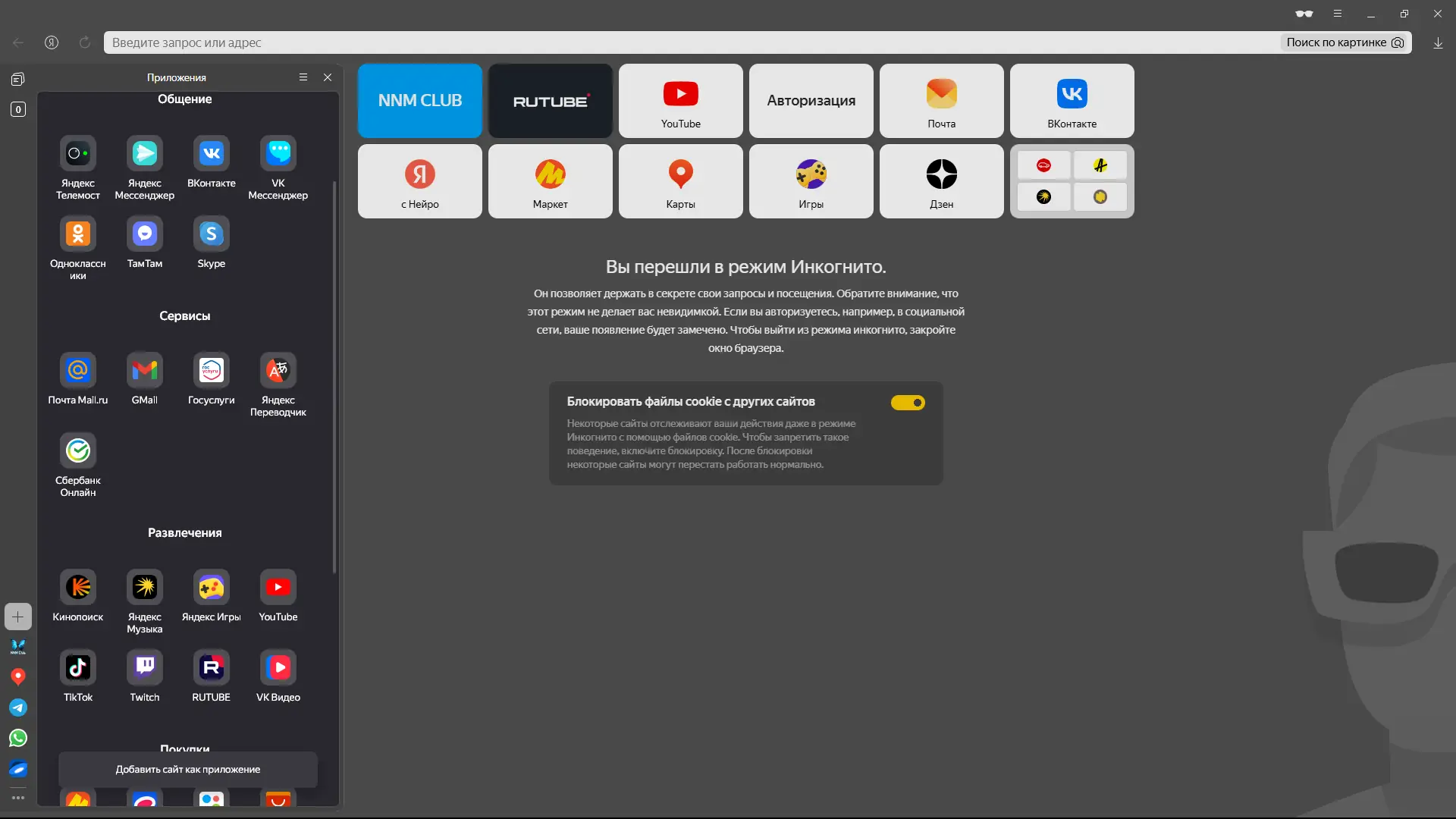The height and width of the screenshot is (819, 1456).
Task: Click Поиск по картинке button
Action: click(1345, 42)
